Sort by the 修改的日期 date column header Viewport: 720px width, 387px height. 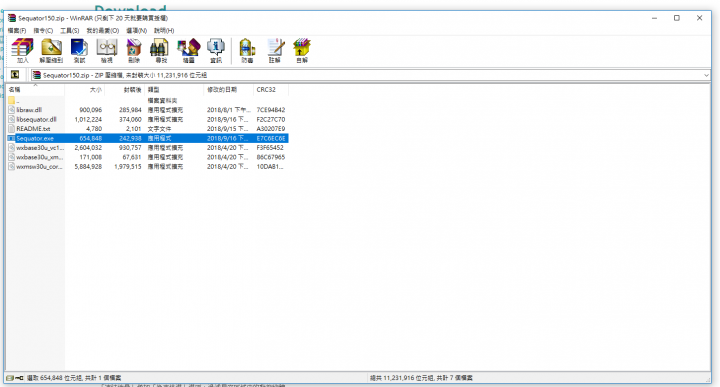[229, 90]
